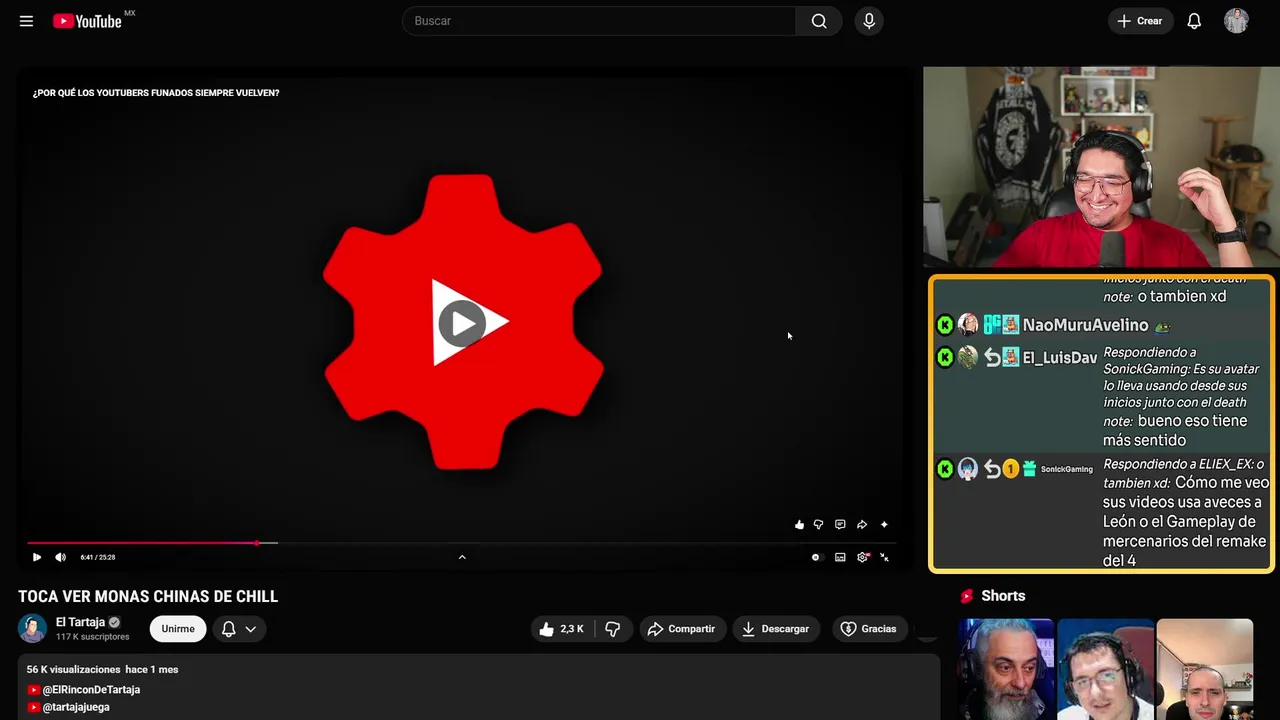Viewport: 1280px width, 720px height.
Task: Open El Tartaja channel avatar
Action: point(32,628)
